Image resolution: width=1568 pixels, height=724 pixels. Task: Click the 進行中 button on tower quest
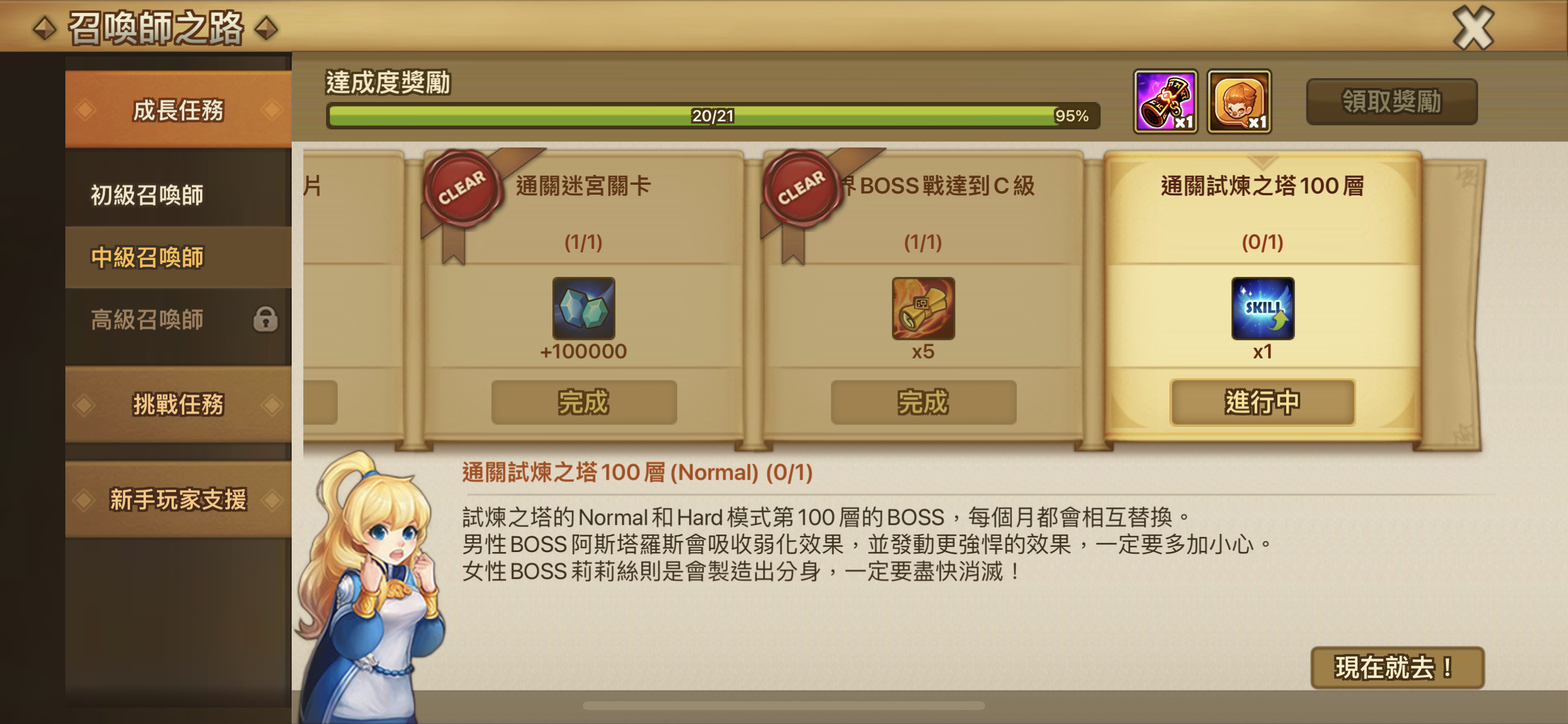click(x=1262, y=402)
